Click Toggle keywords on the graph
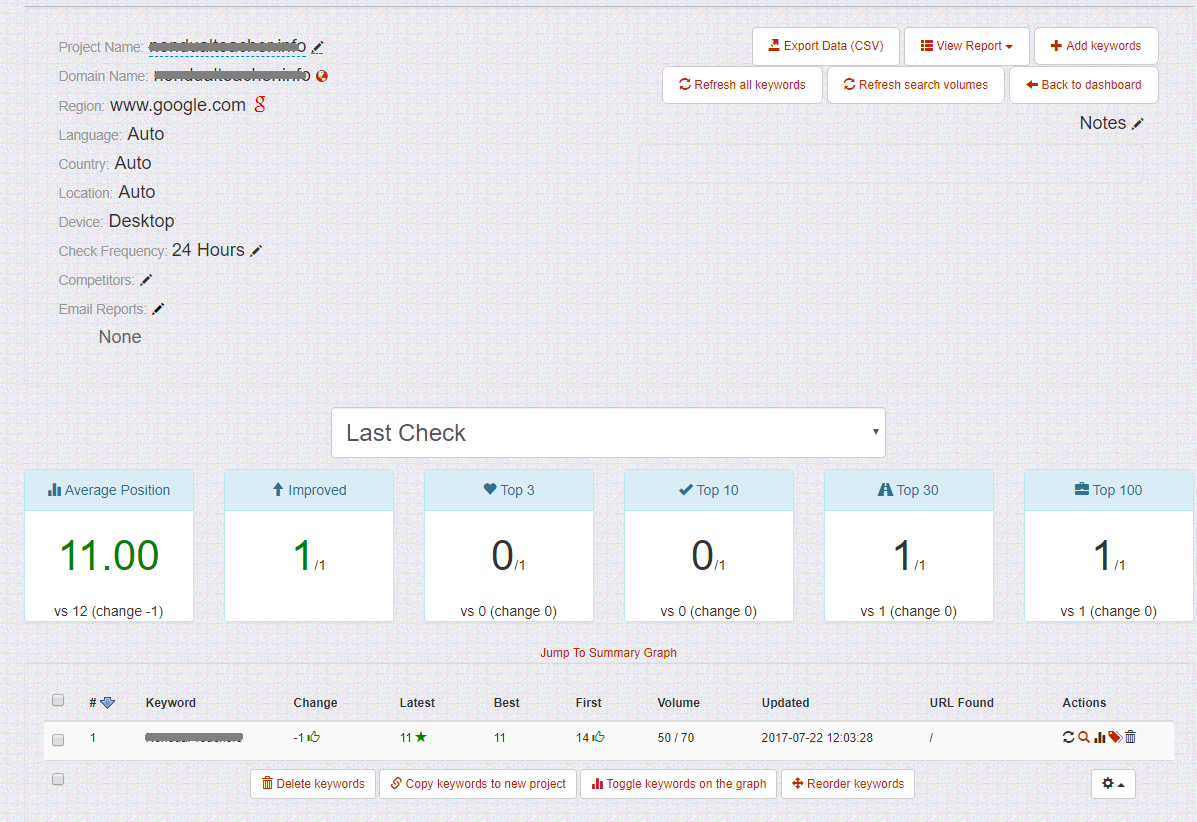The height and width of the screenshot is (822, 1197). pyautogui.click(x=679, y=784)
